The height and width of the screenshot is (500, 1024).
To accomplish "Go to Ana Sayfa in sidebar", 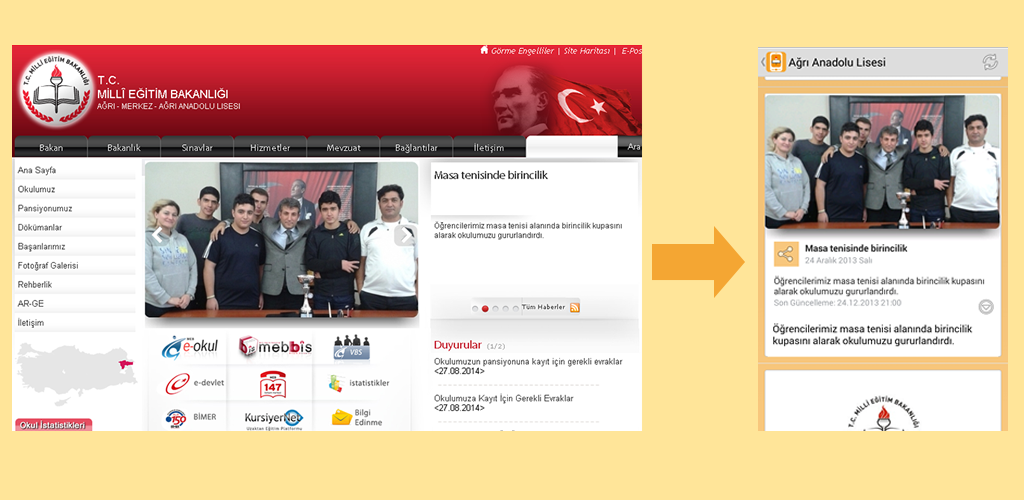I will coord(74,170).
